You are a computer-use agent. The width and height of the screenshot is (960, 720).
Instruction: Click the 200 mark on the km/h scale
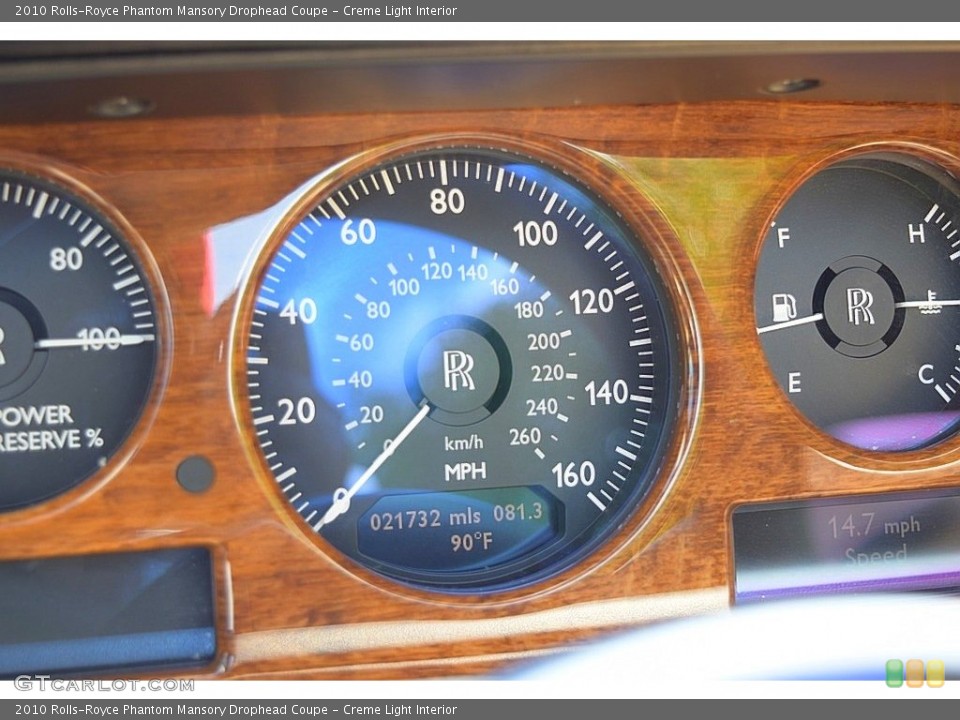tap(543, 341)
